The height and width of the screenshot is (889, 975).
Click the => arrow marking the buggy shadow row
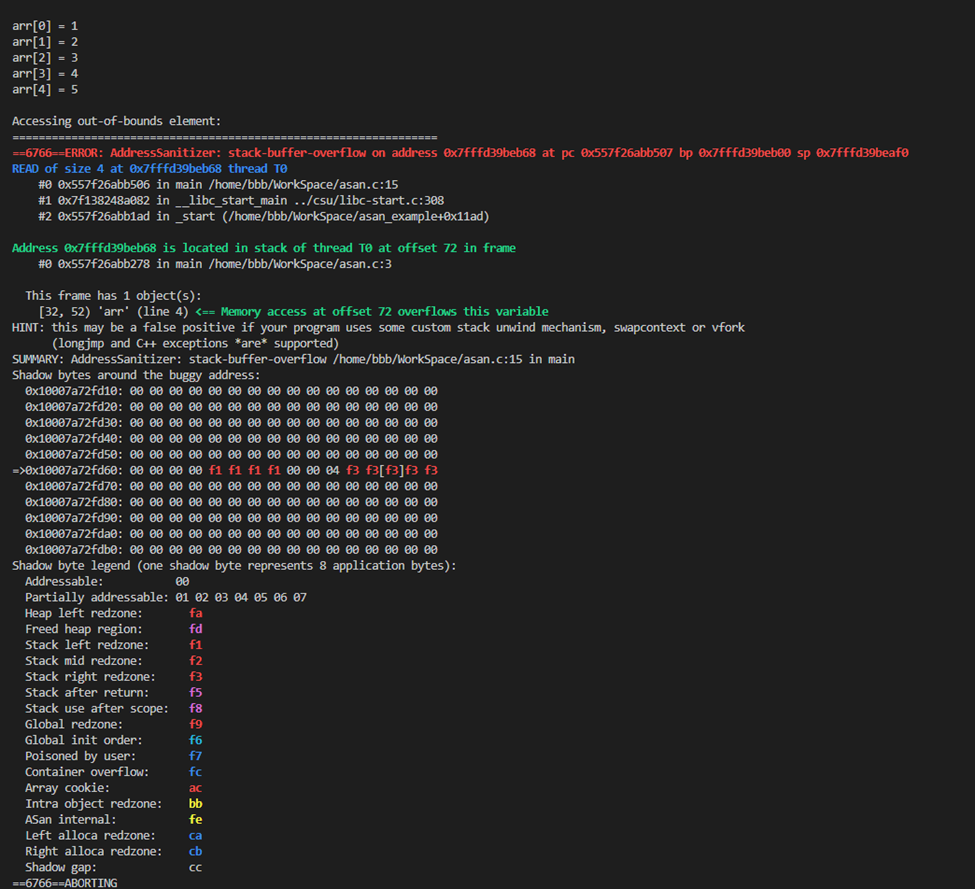[x=18, y=470]
